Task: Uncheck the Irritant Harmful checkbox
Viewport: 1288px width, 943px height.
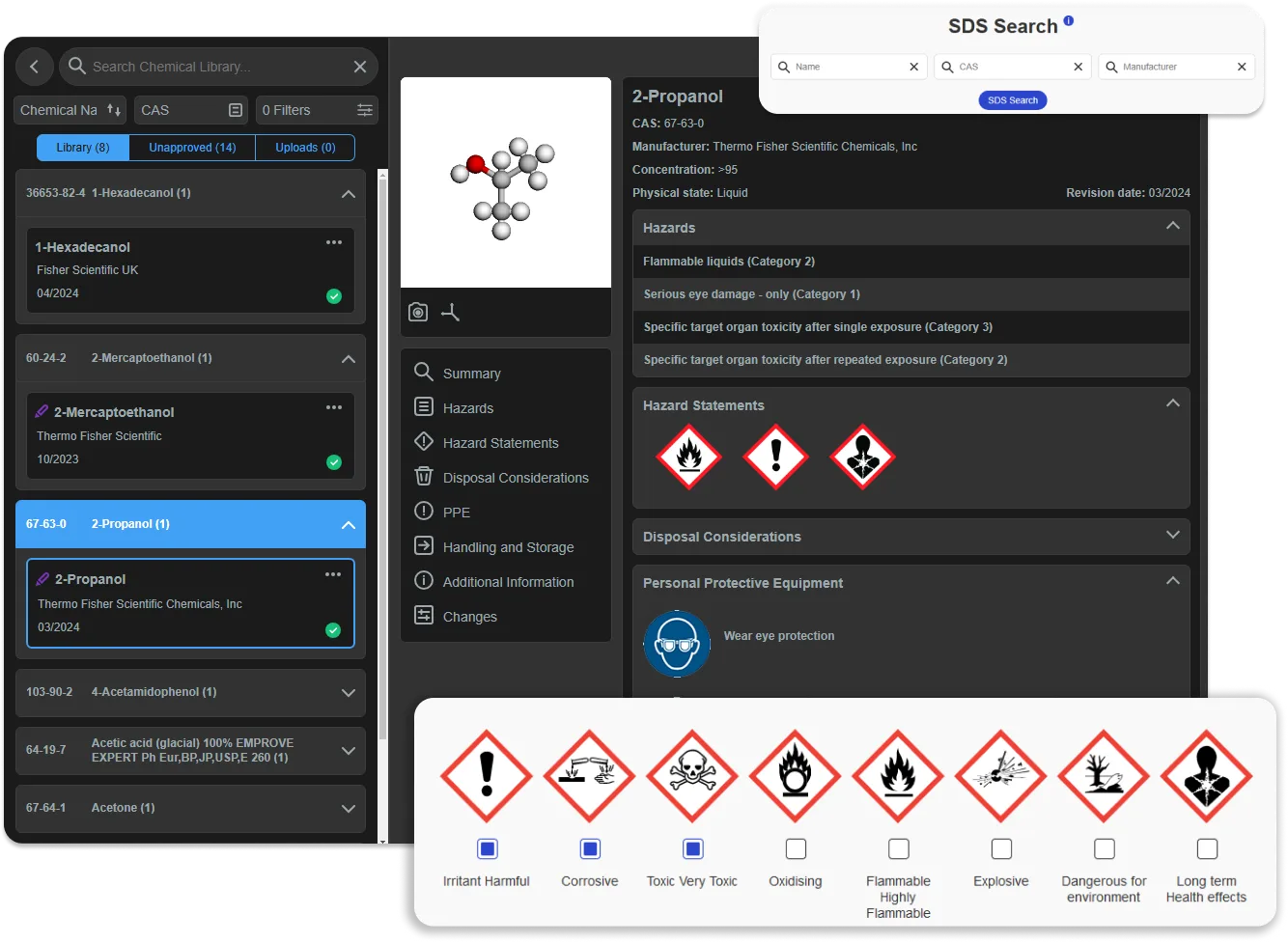Action: tap(488, 848)
